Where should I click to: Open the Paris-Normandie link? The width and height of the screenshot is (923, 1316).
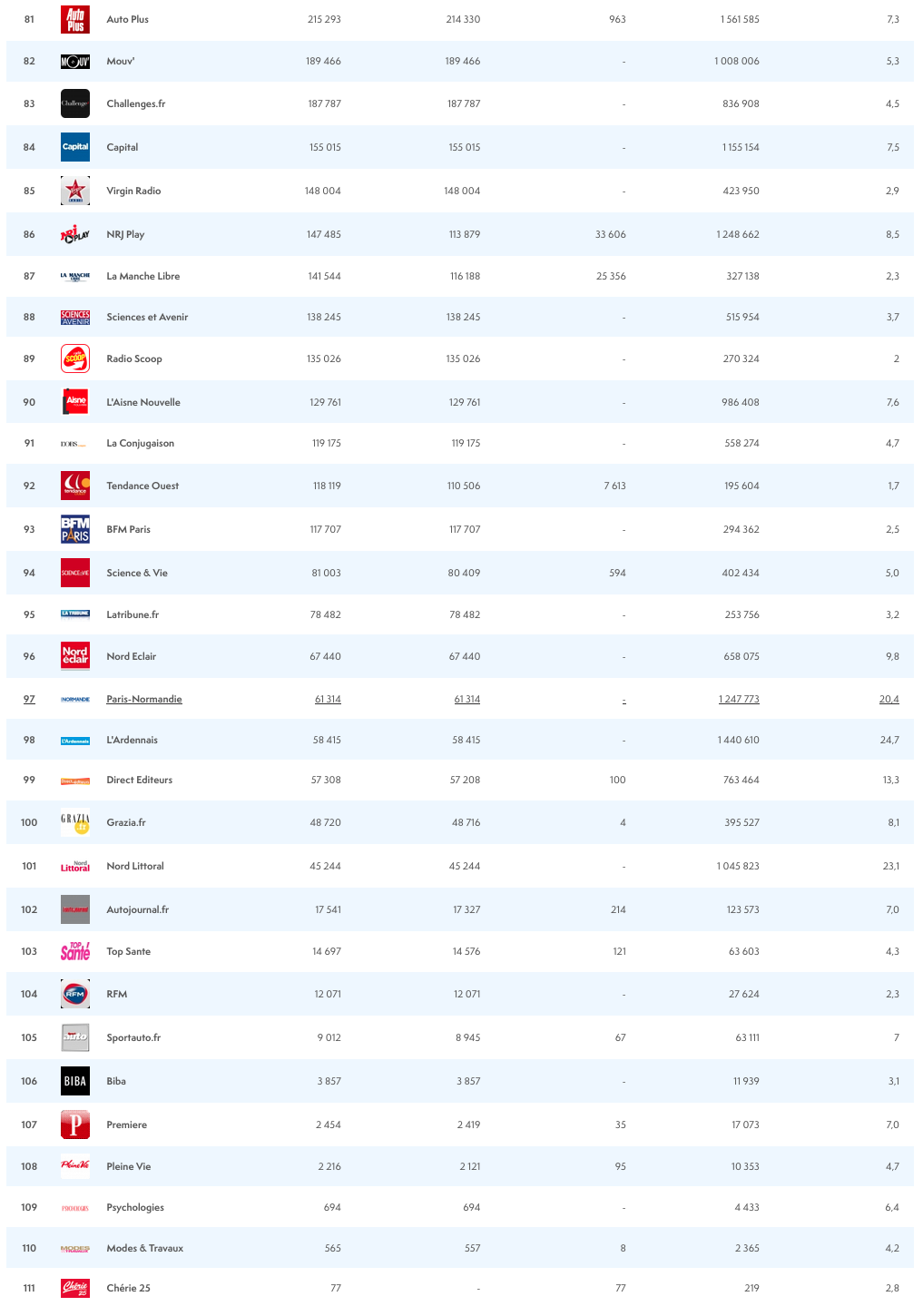(144, 699)
